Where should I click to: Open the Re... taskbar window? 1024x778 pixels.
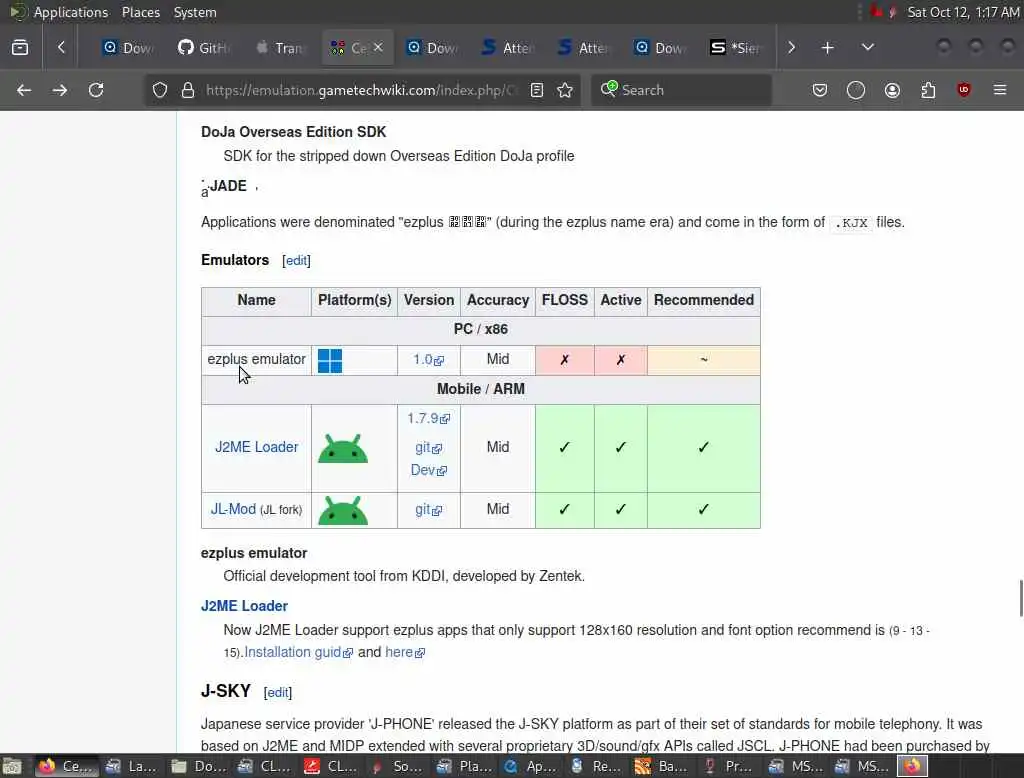(x=596, y=766)
